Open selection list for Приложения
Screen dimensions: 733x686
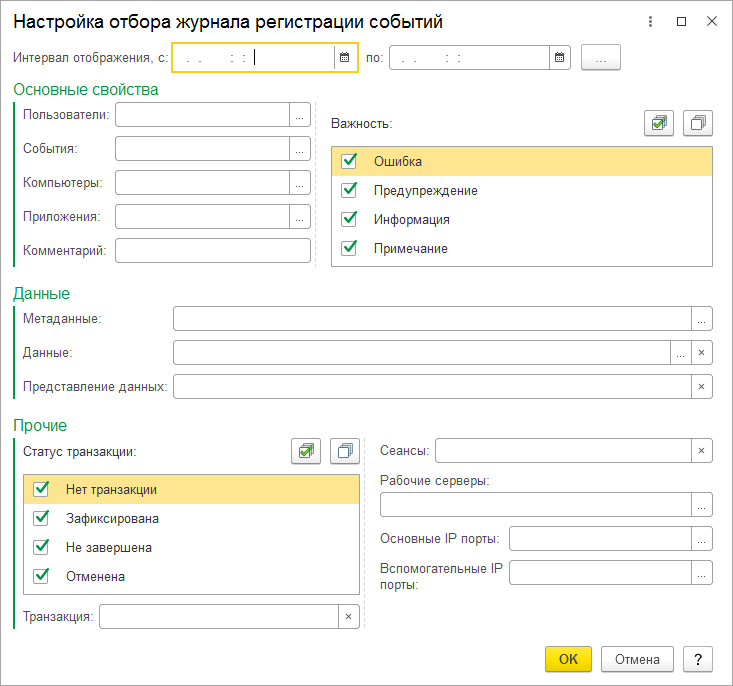pos(300,217)
